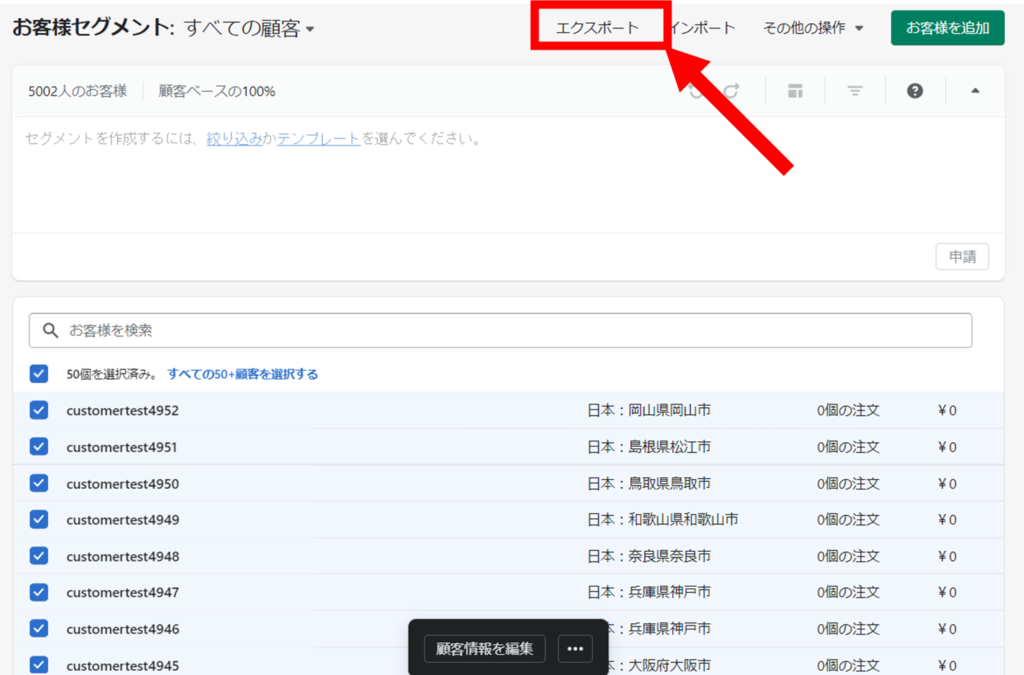The height and width of the screenshot is (675, 1024).
Task: Click the three-dot more actions button
Action: 575,648
